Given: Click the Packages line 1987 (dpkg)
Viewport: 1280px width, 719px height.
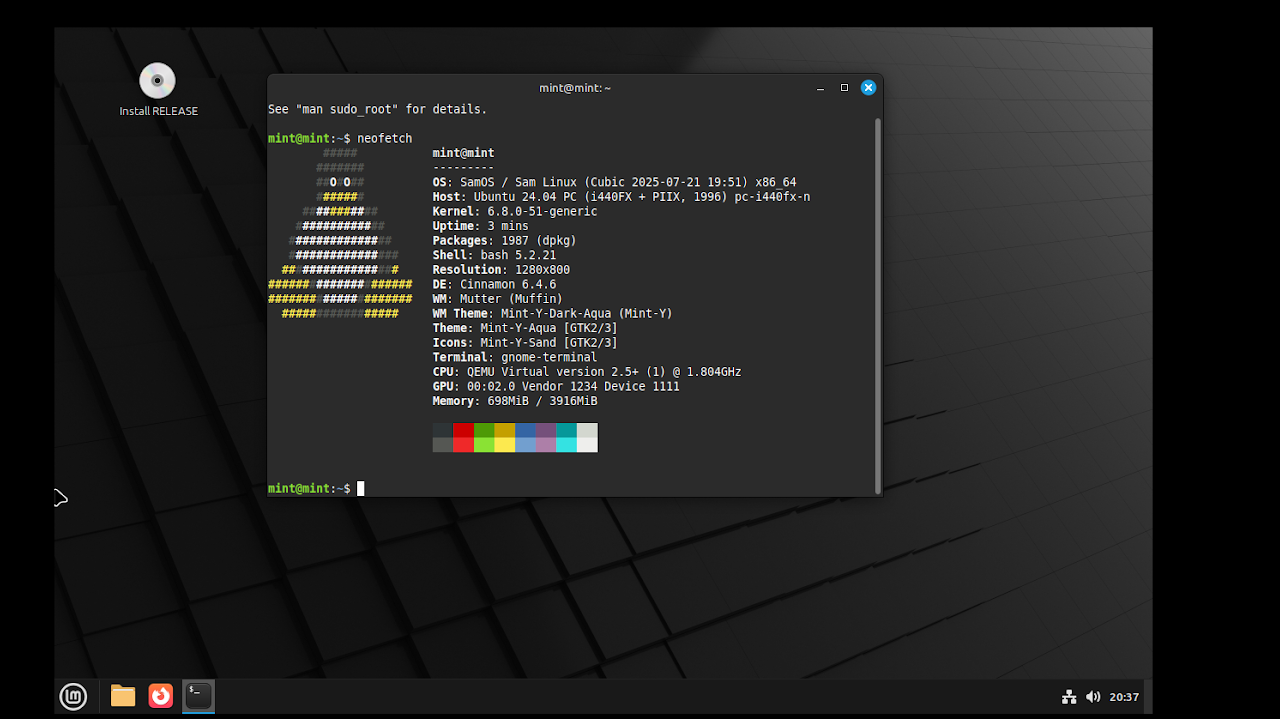Looking at the screenshot, I should [x=504, y=240].
